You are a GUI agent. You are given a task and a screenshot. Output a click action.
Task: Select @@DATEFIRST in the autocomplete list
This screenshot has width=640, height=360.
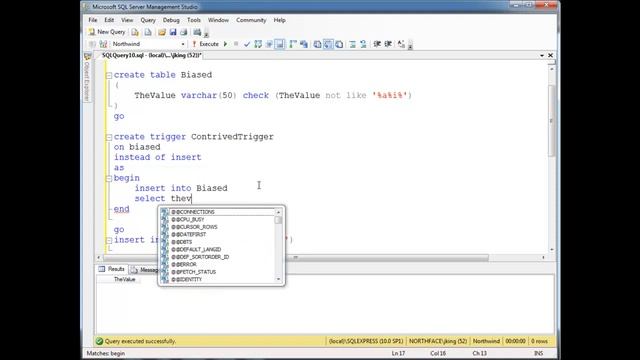[217, 234]
